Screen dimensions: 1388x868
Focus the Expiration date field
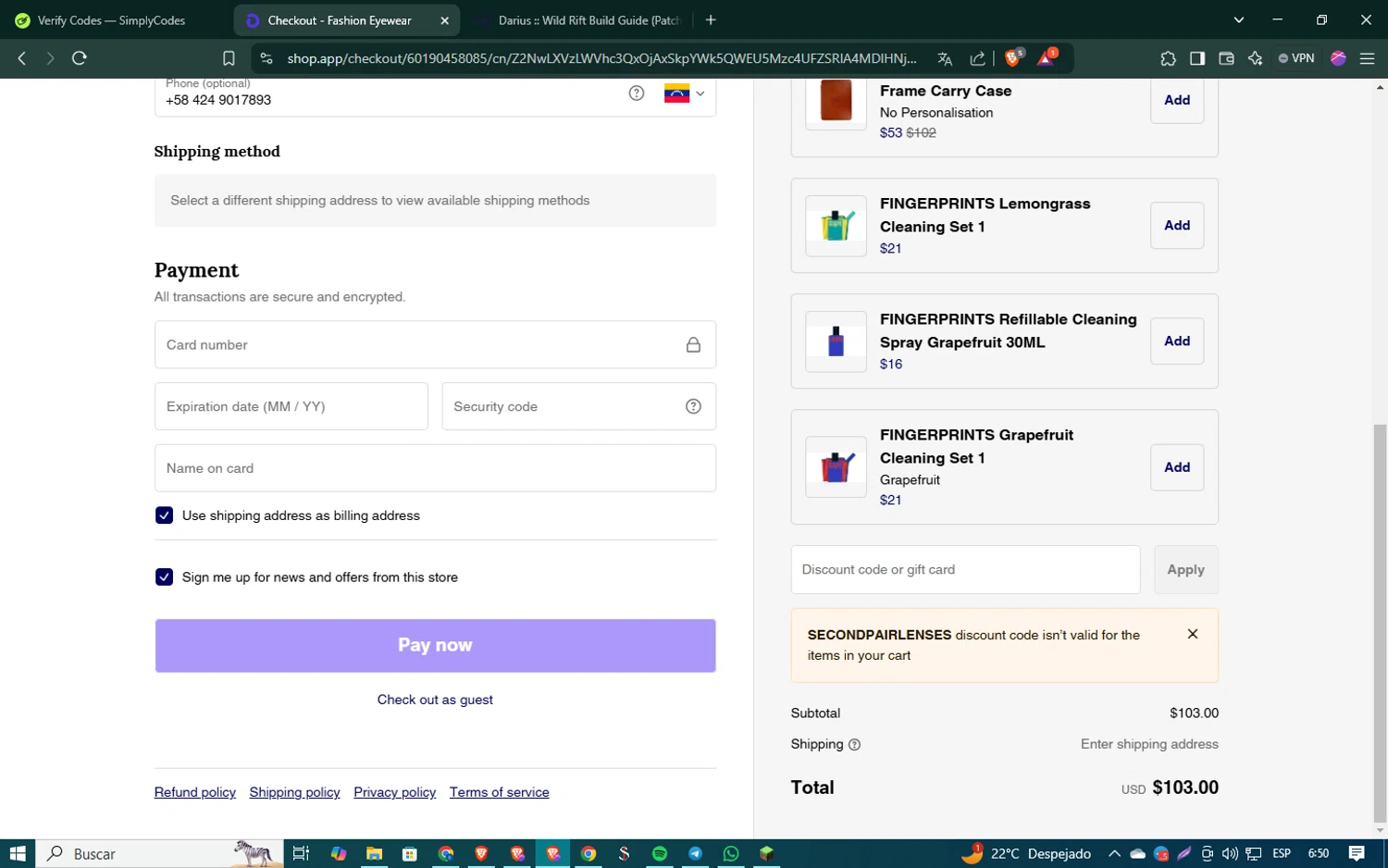pos(291,406)
